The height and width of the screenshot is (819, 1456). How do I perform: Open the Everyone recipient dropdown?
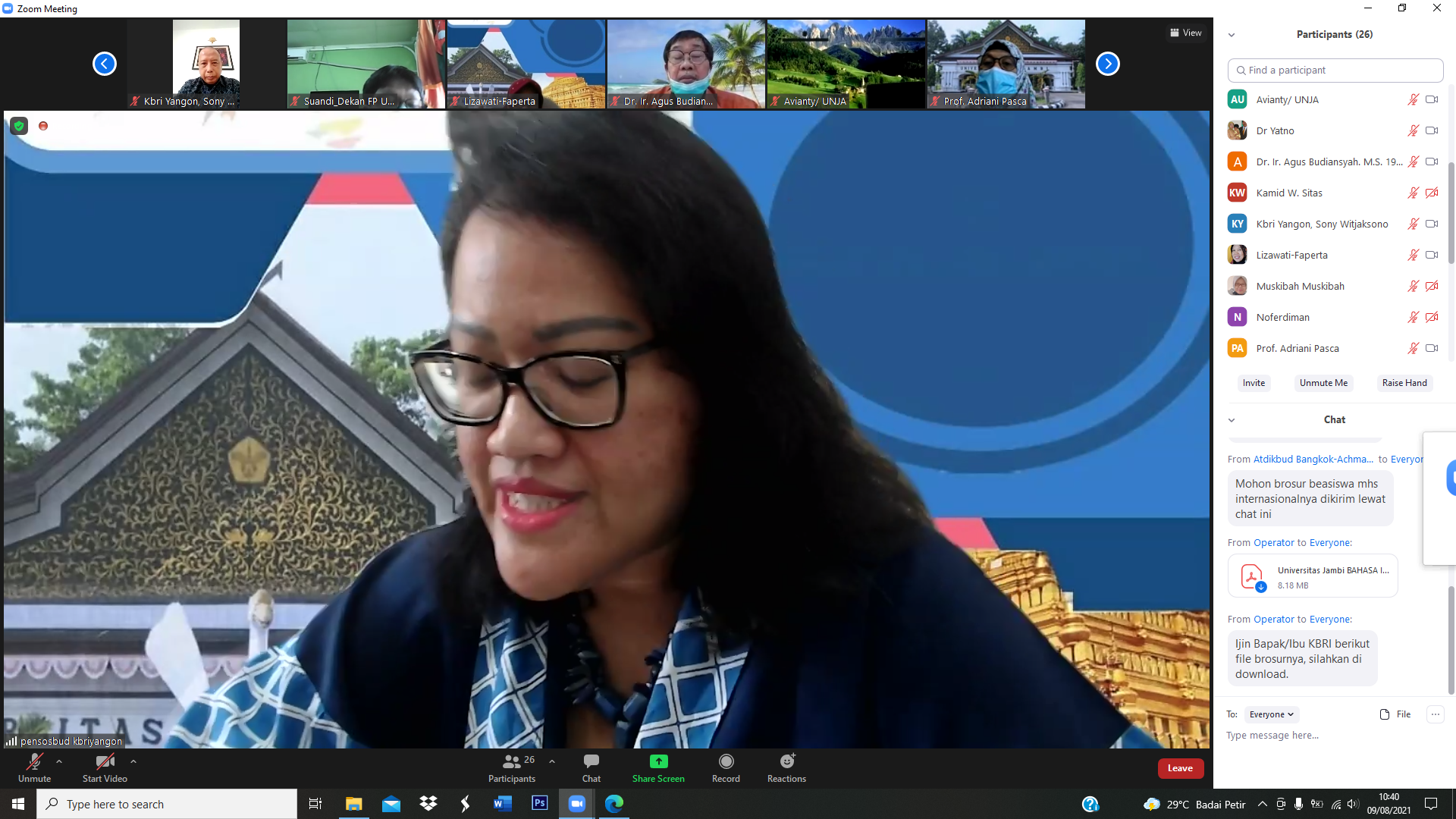click(x=1272, y=714)
